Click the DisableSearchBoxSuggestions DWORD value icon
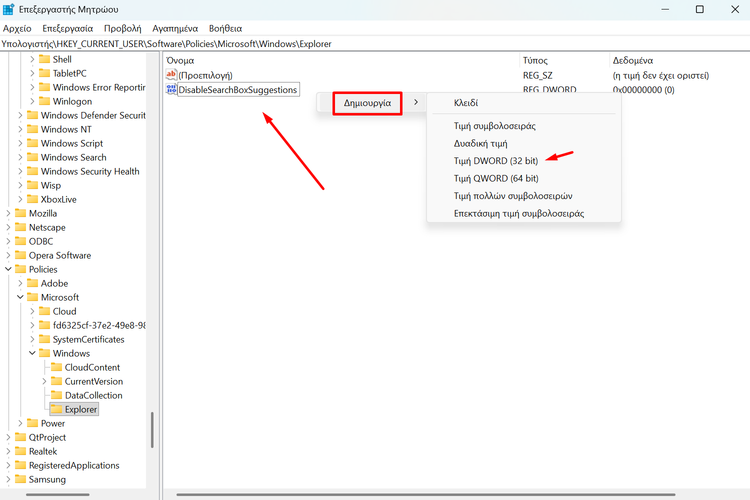This screenshot has width=750, height=500. [171, 90]
